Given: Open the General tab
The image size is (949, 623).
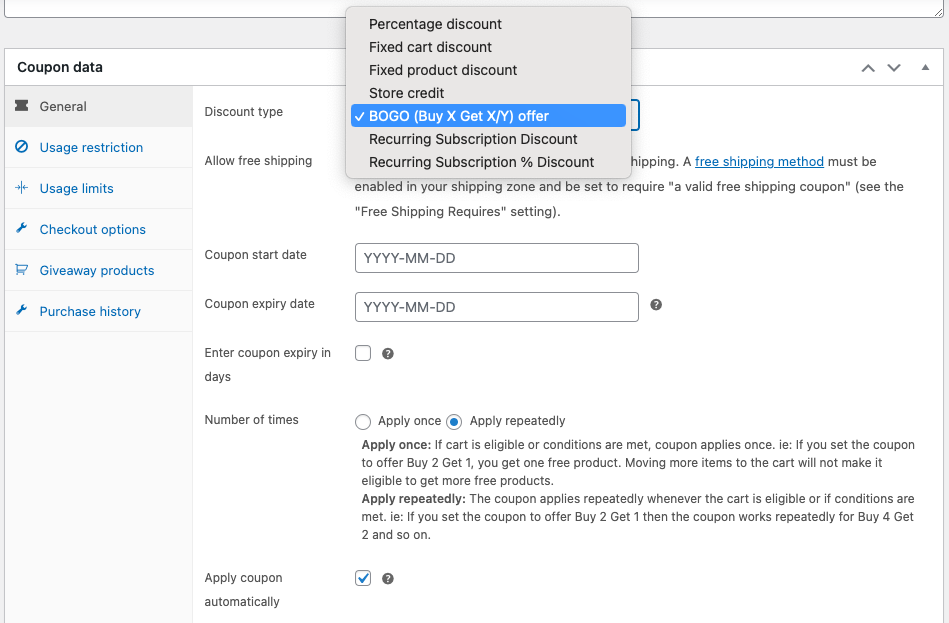Looking at the screenshot, I should tap(99, 107).
